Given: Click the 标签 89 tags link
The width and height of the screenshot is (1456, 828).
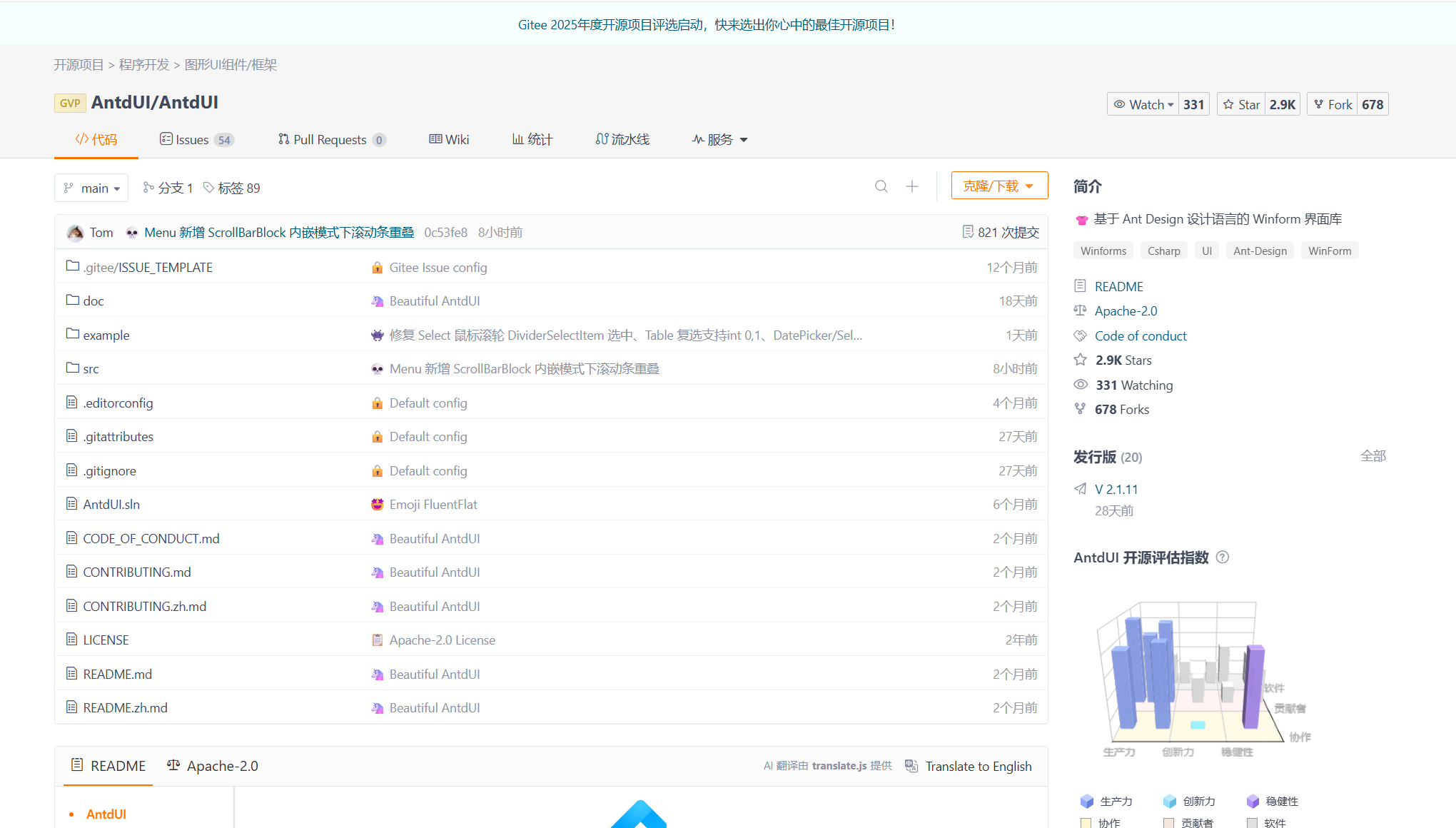Looking at the screenshot, I should coord(232,188).
